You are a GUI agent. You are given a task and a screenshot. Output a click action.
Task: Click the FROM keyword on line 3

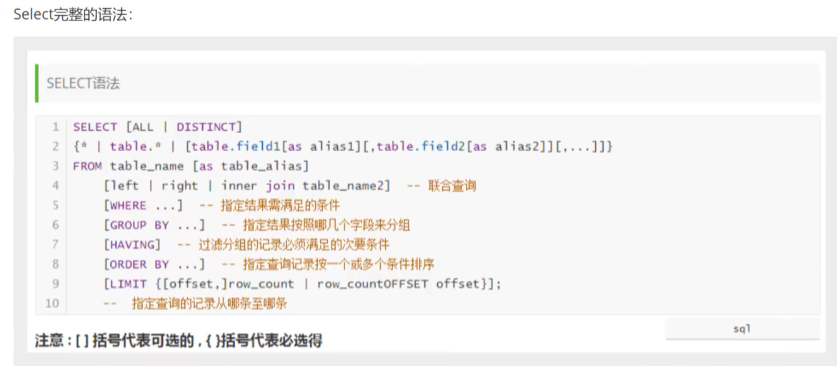coord(87,166)
